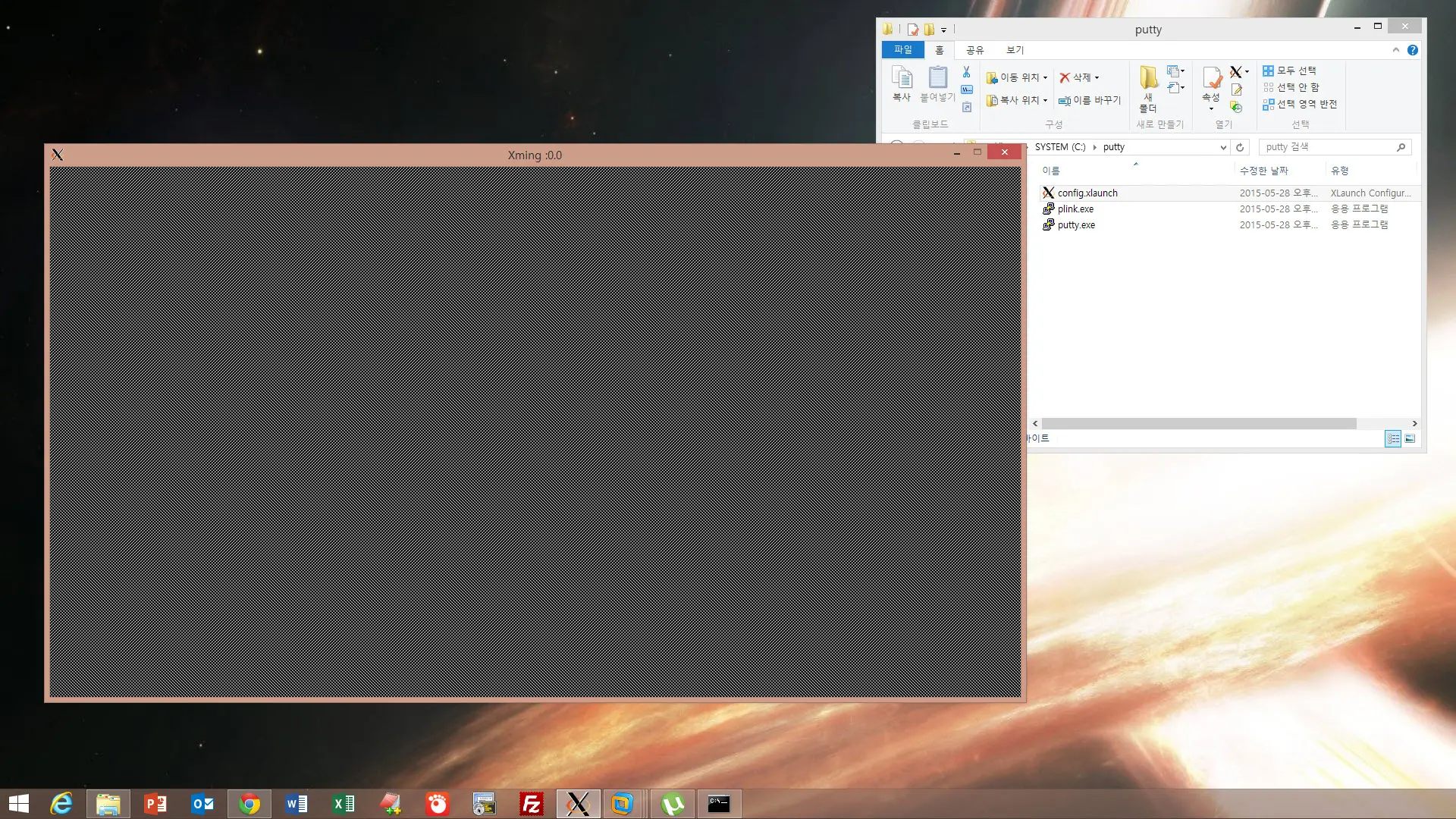This screenshot has width=1456, height=819.
Task: Open config.xlaunch XLaunch configuration file
Action: coord(1087,193)
